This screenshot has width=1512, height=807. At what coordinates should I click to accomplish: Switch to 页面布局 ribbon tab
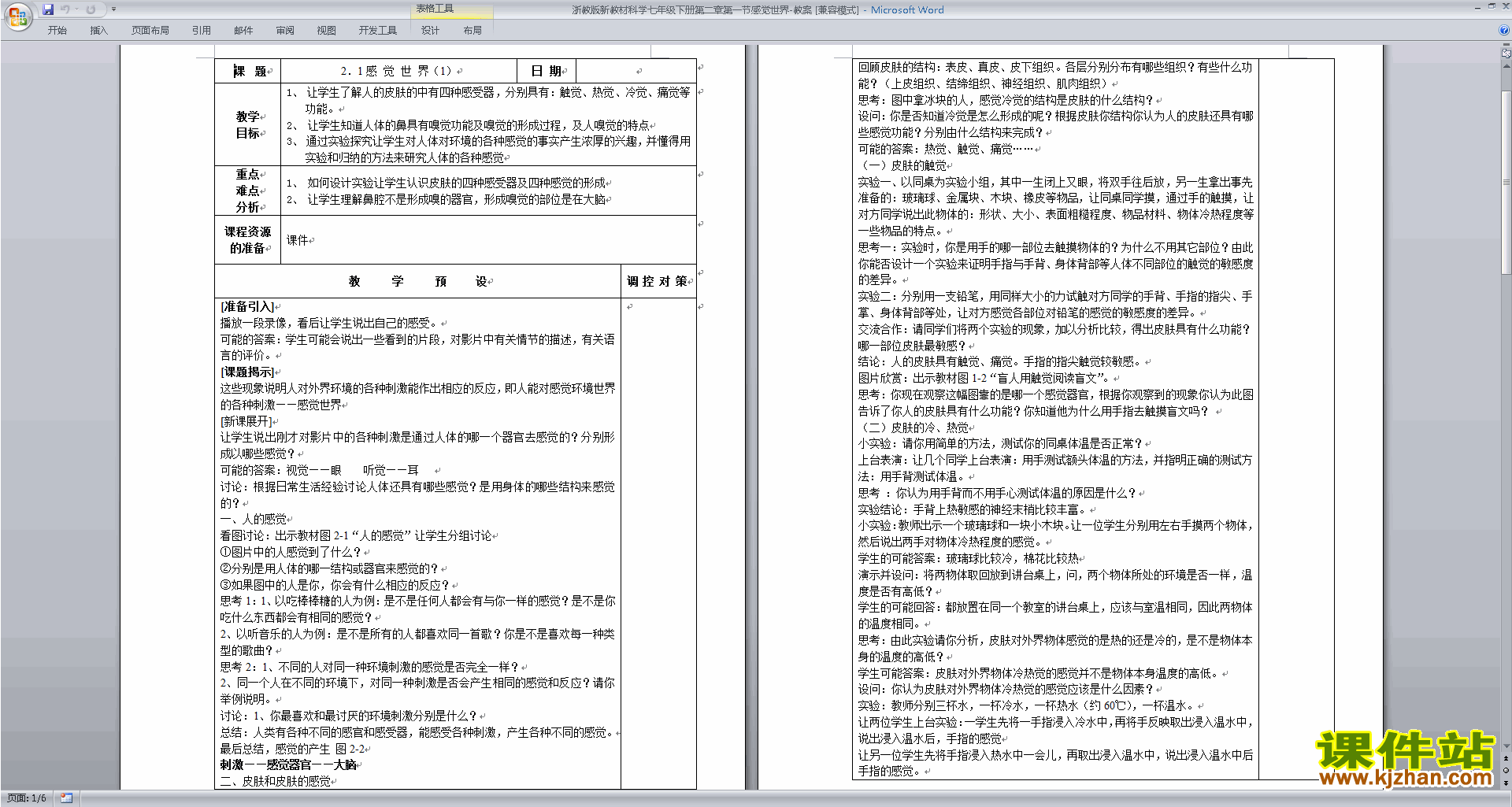tap(150, 31)
